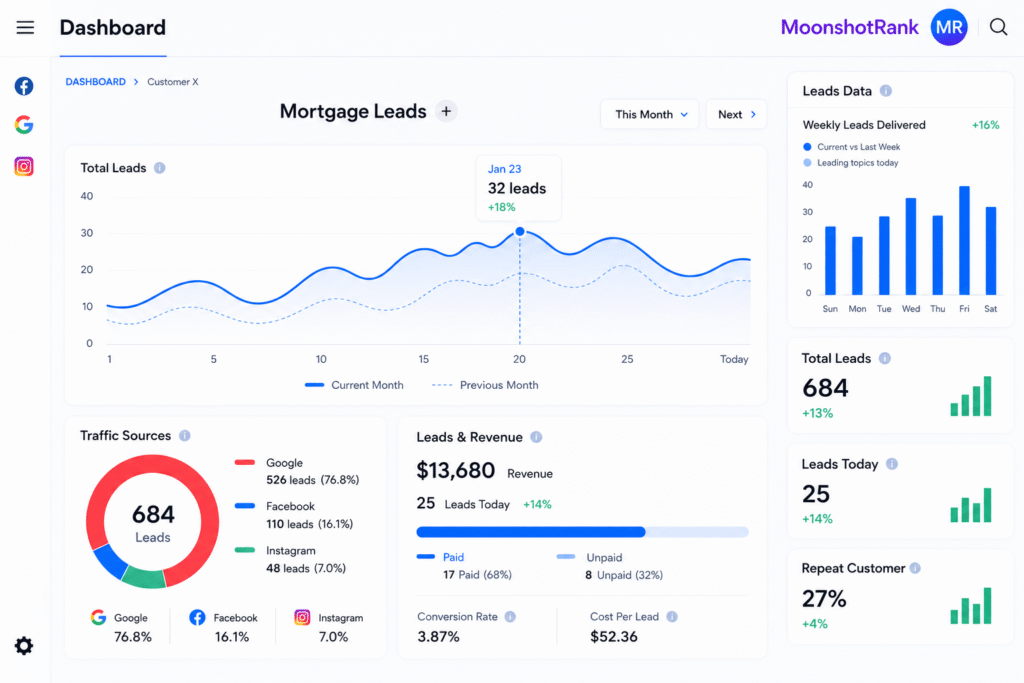This screenshot has width=1024, height=683.
Task: Select the Google sidebar icon
Action: click(24, 125)
